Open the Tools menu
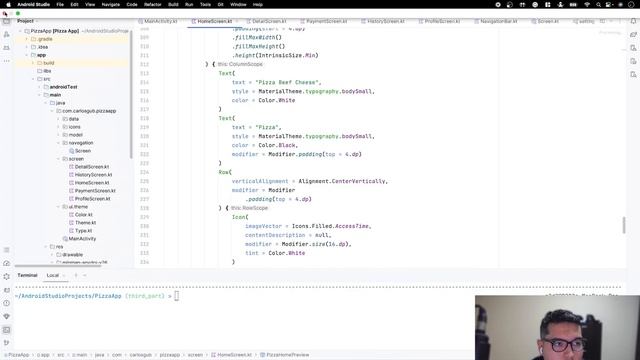 (205, 4)
